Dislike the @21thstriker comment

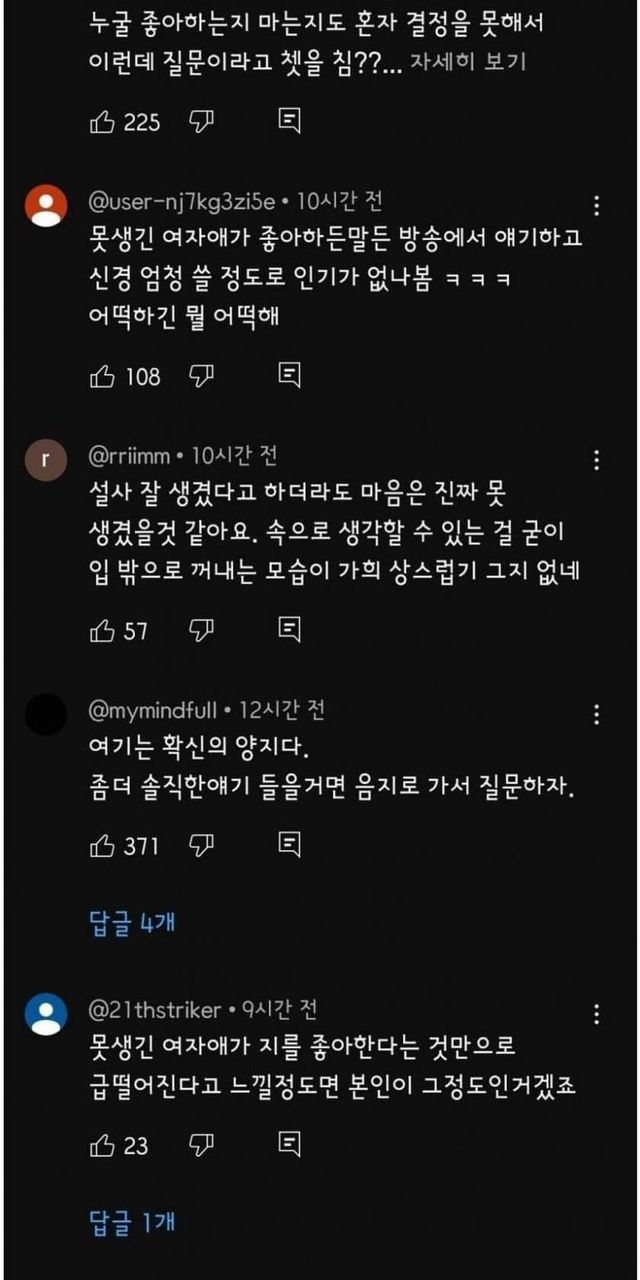202,1144
